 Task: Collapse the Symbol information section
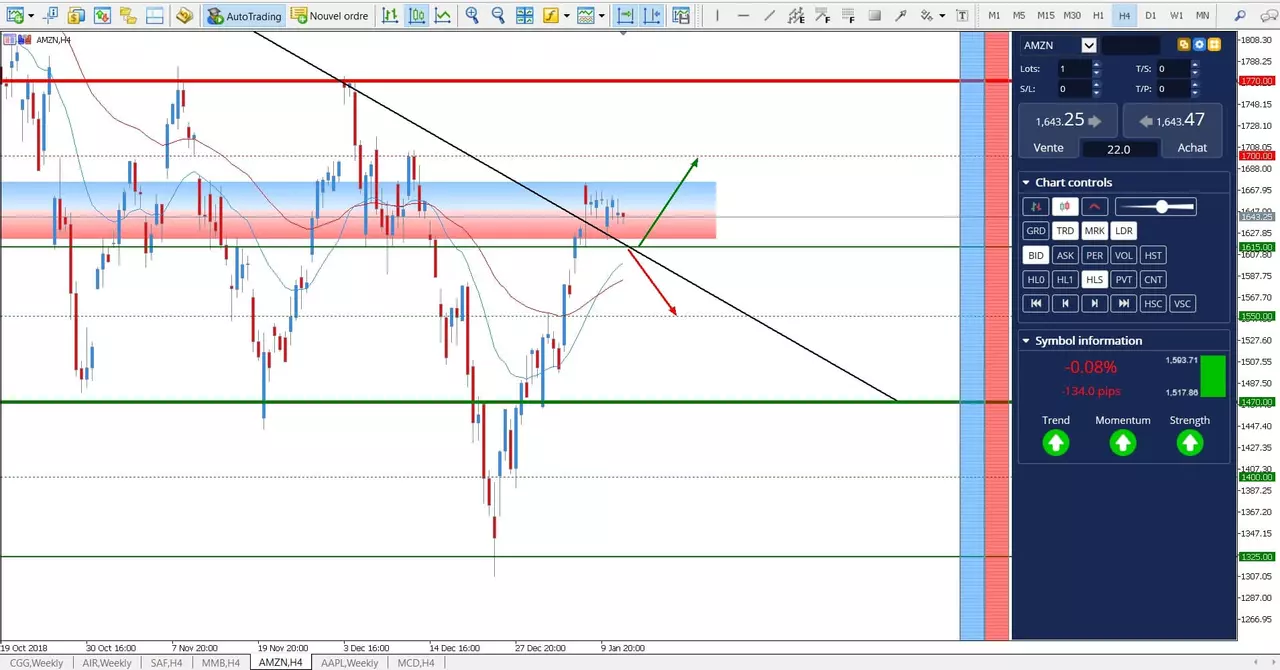pyautogui.click(x=1026, y=340)
